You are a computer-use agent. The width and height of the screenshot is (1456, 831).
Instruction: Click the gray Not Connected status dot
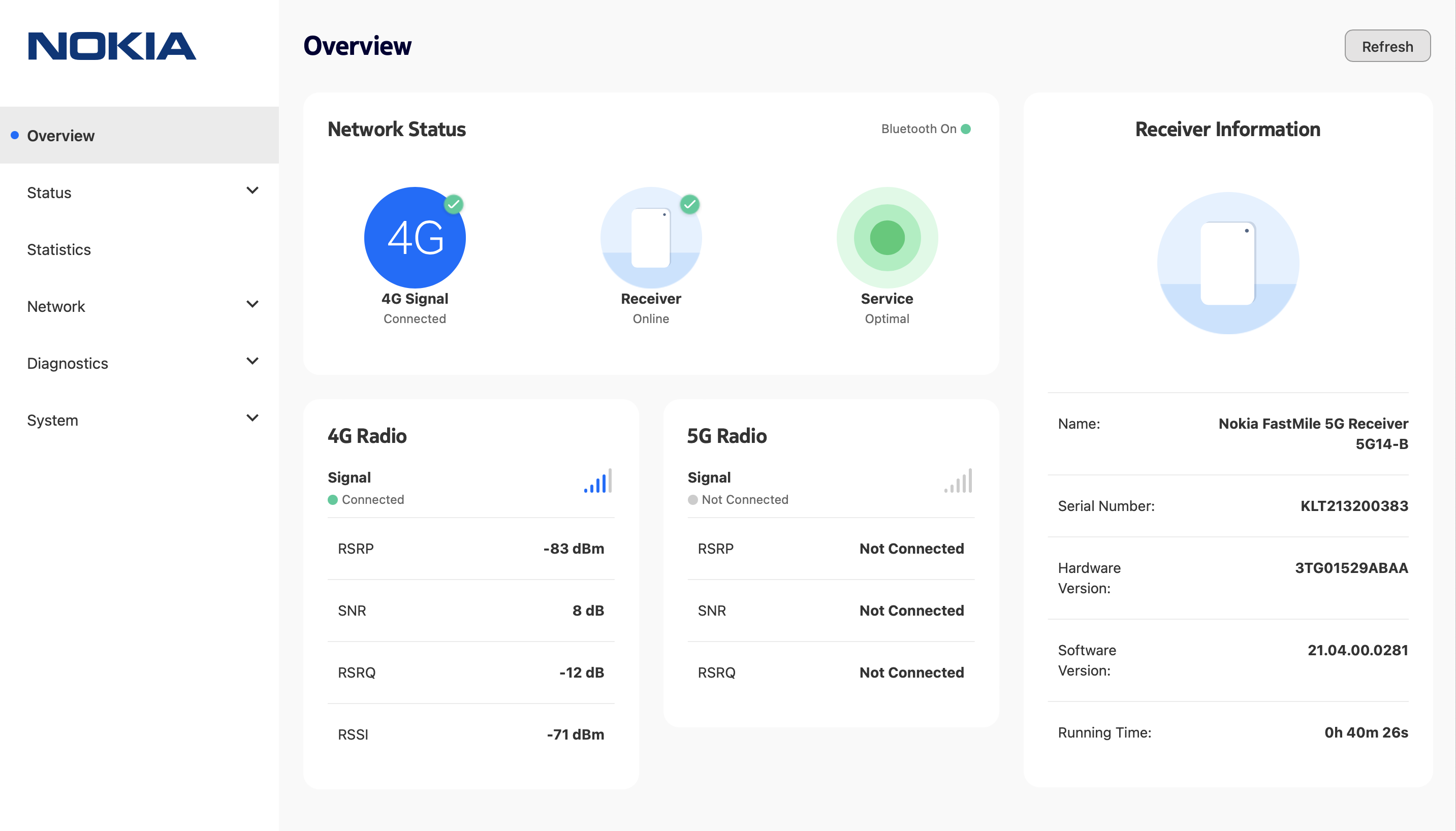[692, 500]
